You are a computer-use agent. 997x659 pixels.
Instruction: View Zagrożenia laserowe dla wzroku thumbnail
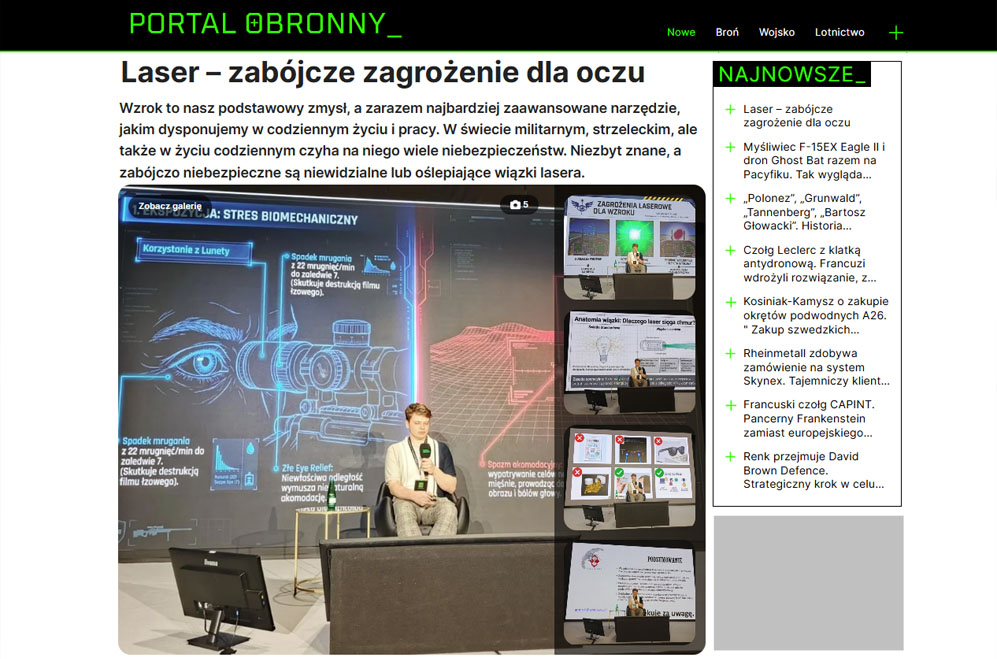point(629,247)
